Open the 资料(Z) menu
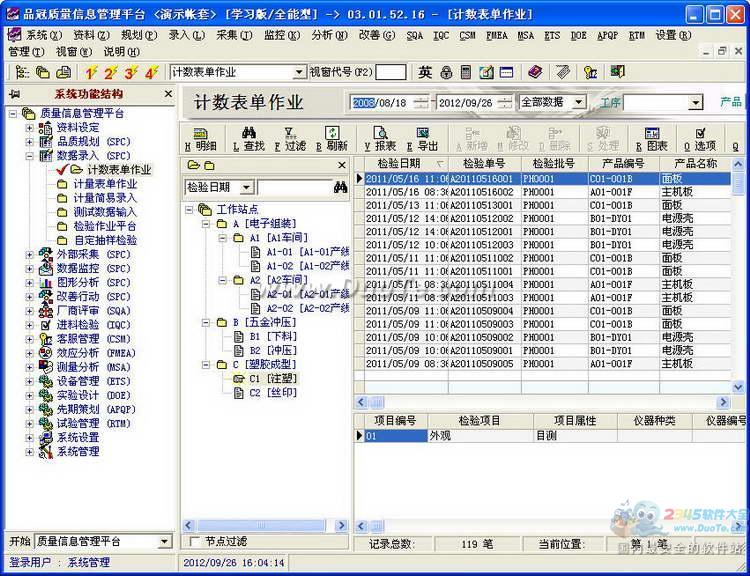750x576 pixels. 92,35
